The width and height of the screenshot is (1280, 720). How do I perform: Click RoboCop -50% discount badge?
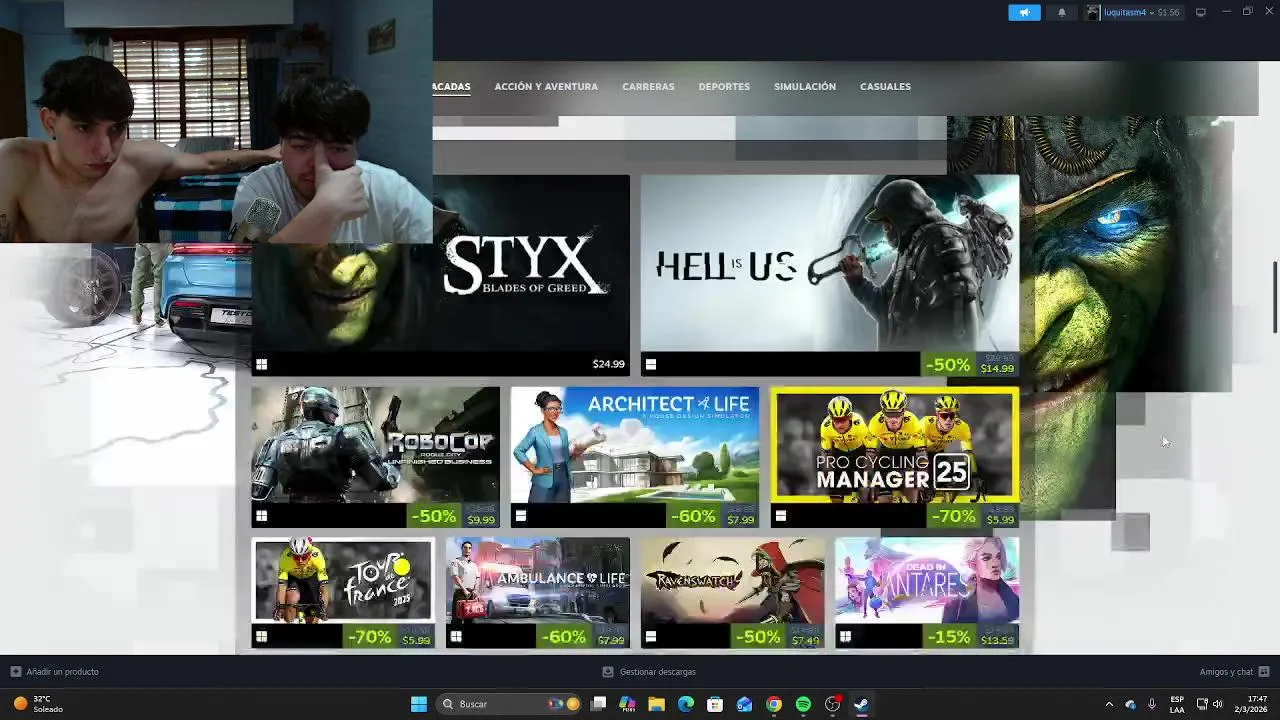(434, 516)
